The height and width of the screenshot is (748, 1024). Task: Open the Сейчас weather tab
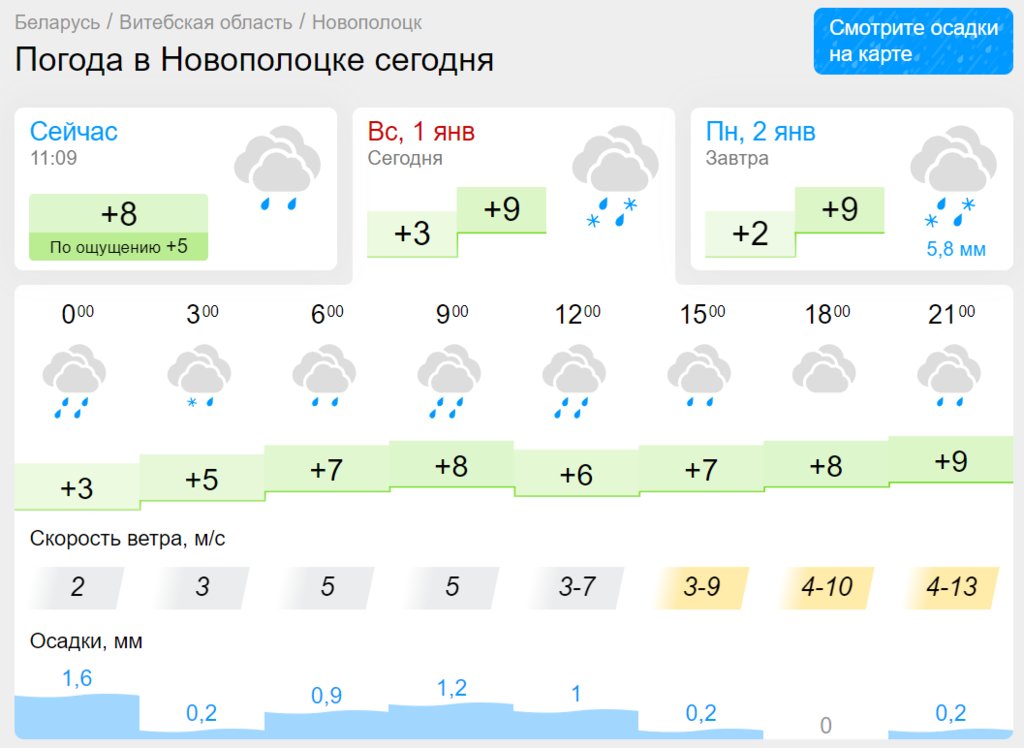(x=176, y=189)
